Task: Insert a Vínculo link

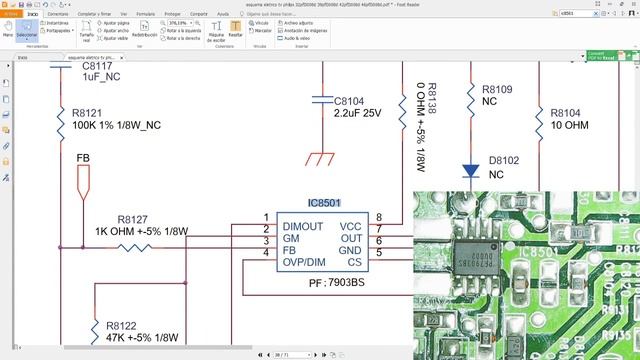Action: tap(259, 23)
